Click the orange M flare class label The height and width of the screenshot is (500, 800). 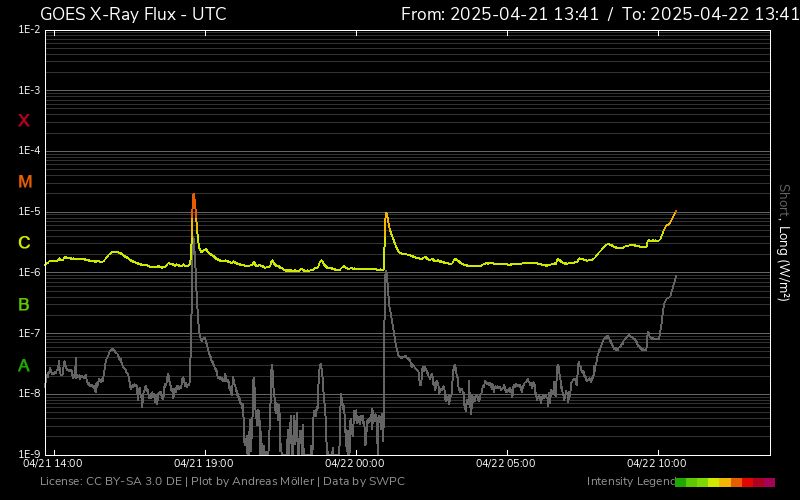(25, 182)
